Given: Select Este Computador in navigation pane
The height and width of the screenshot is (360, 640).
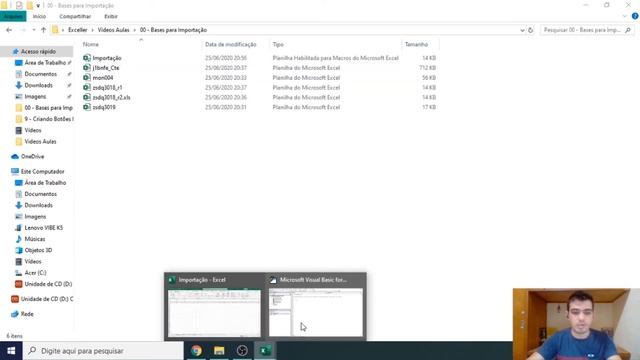Looking at the screenshot, I should pyautogui.click(x=42, y=171).
